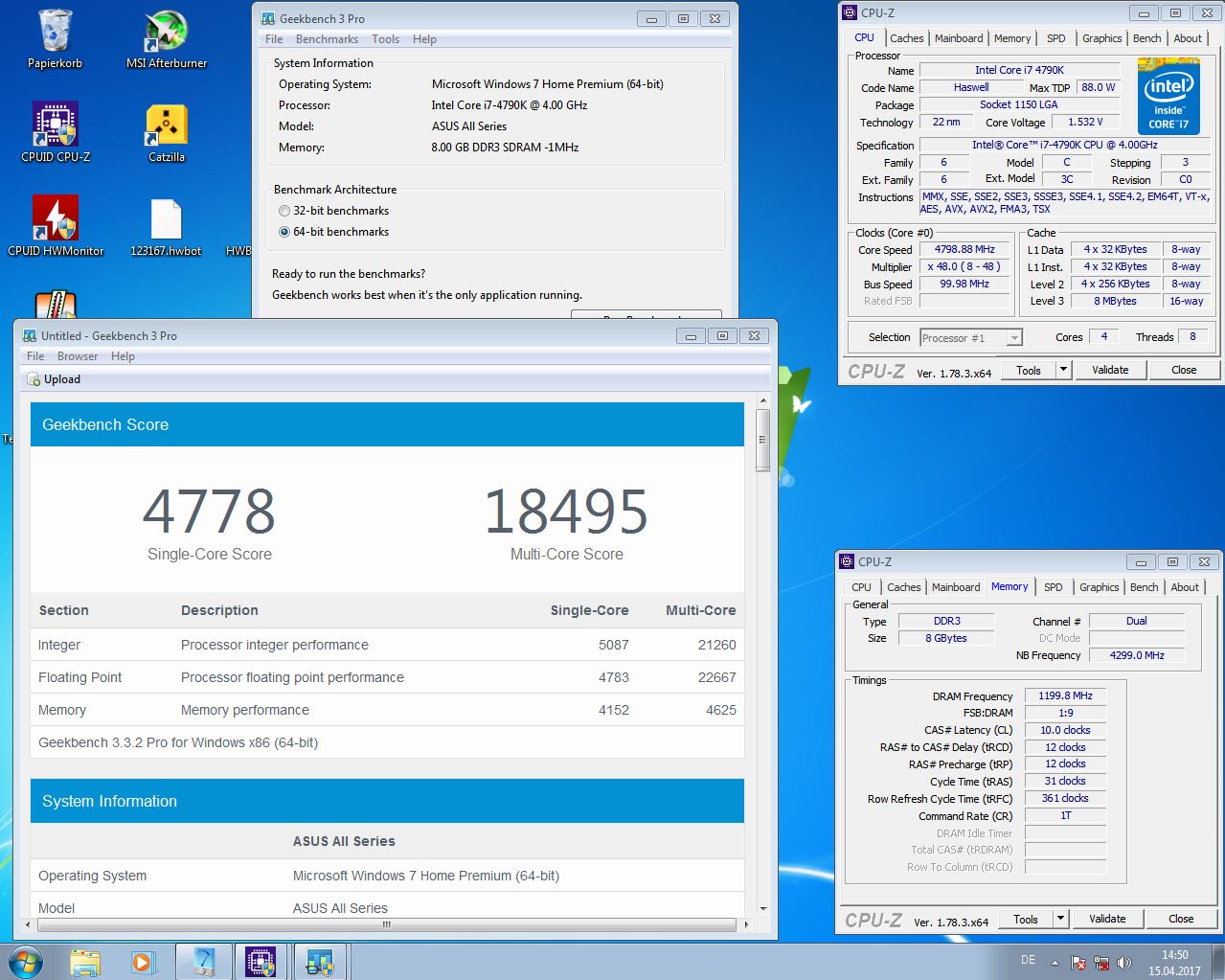Click the Tools button in lower CPU-Z
This screenshot has height=980, width=1225.
1026,919
